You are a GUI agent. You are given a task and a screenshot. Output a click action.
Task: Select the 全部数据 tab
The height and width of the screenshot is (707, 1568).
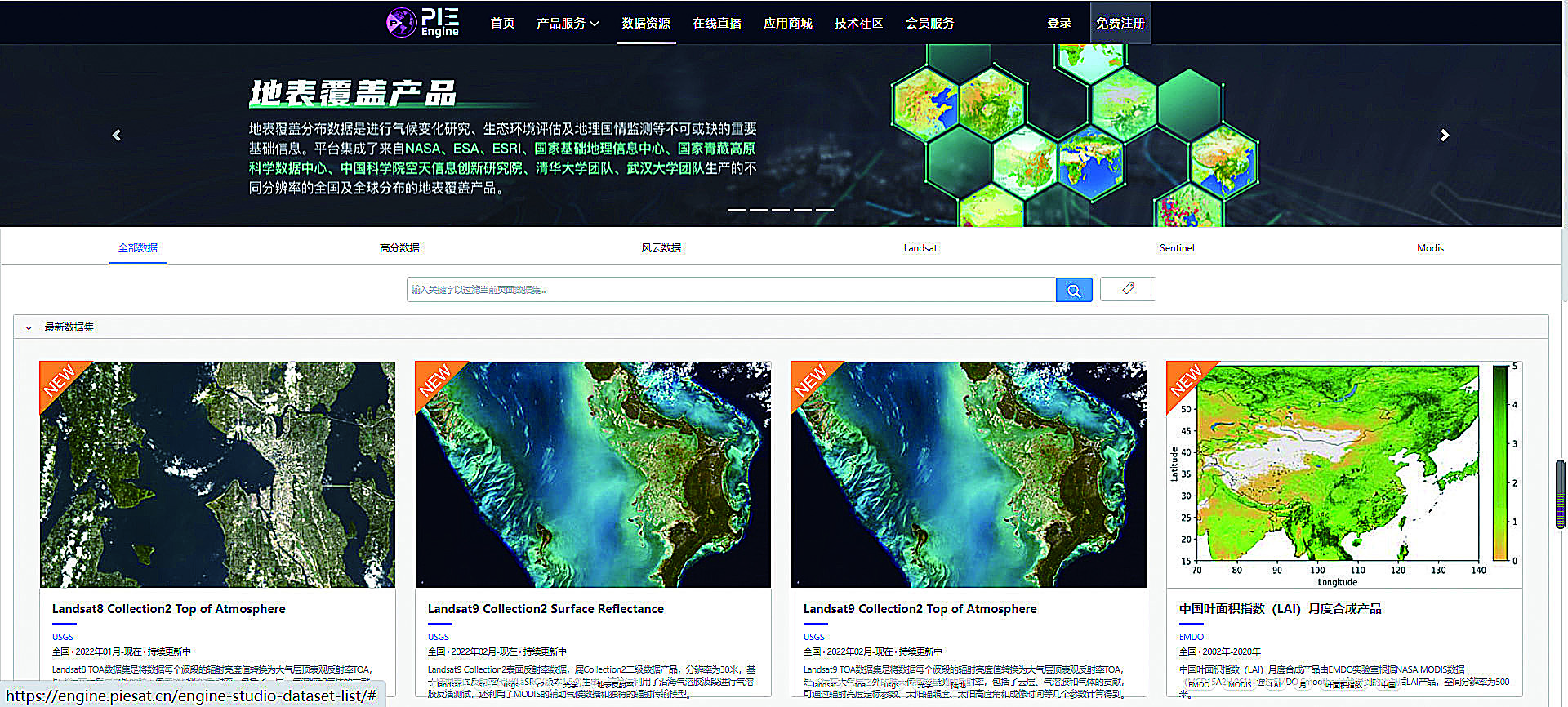click(x=137, y=247)
